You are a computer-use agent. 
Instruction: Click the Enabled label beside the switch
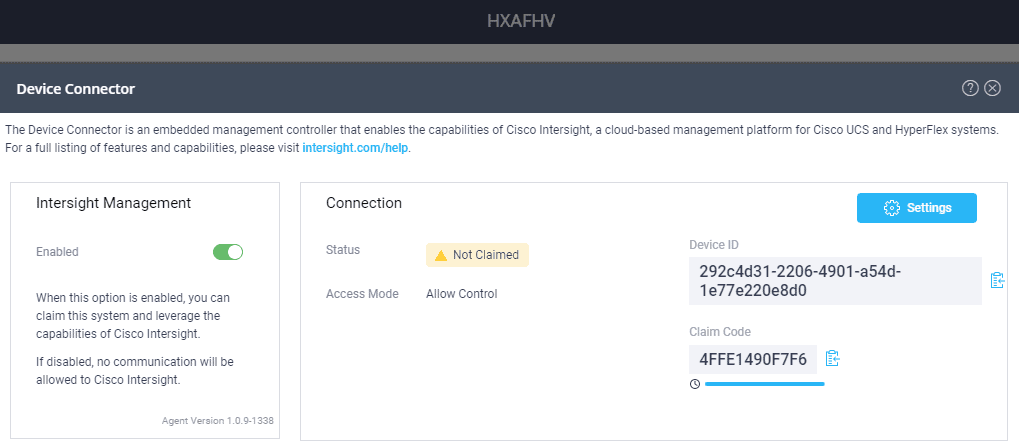57,252
